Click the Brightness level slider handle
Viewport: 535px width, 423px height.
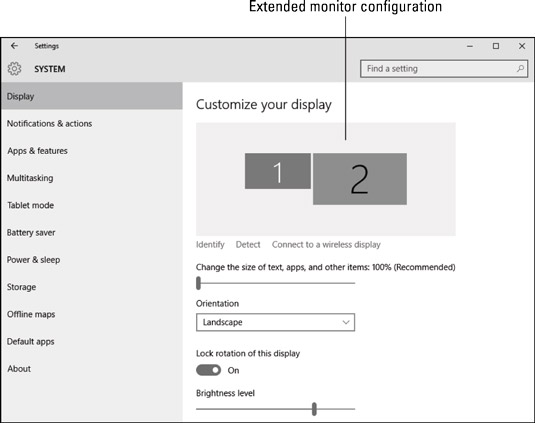pos(314,409)
